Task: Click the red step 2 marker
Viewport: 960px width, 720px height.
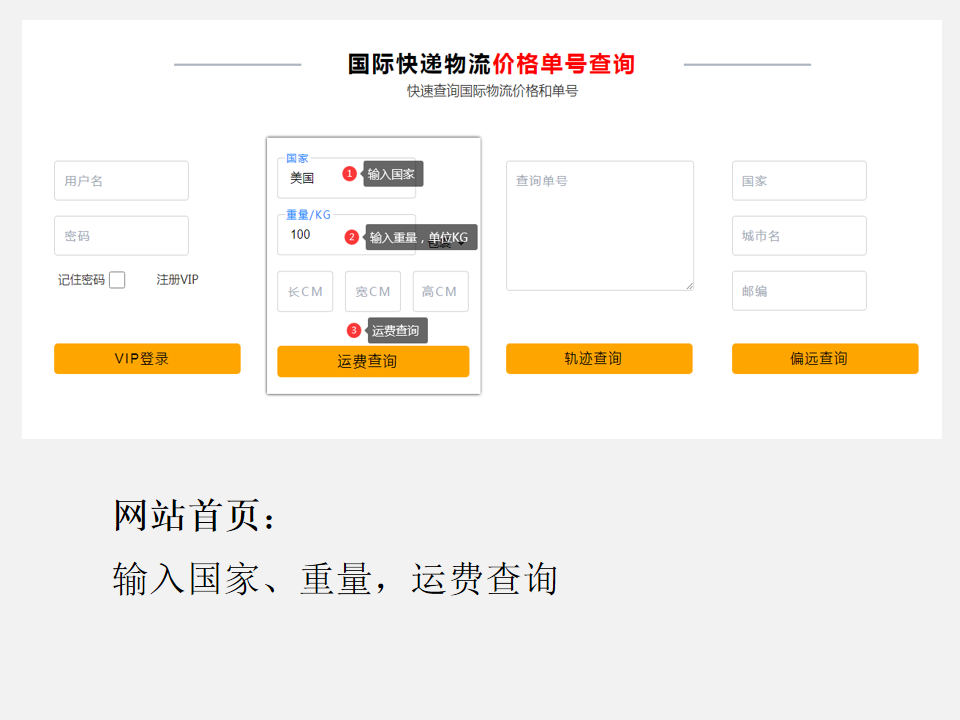Action: click(x=351, y=237)
